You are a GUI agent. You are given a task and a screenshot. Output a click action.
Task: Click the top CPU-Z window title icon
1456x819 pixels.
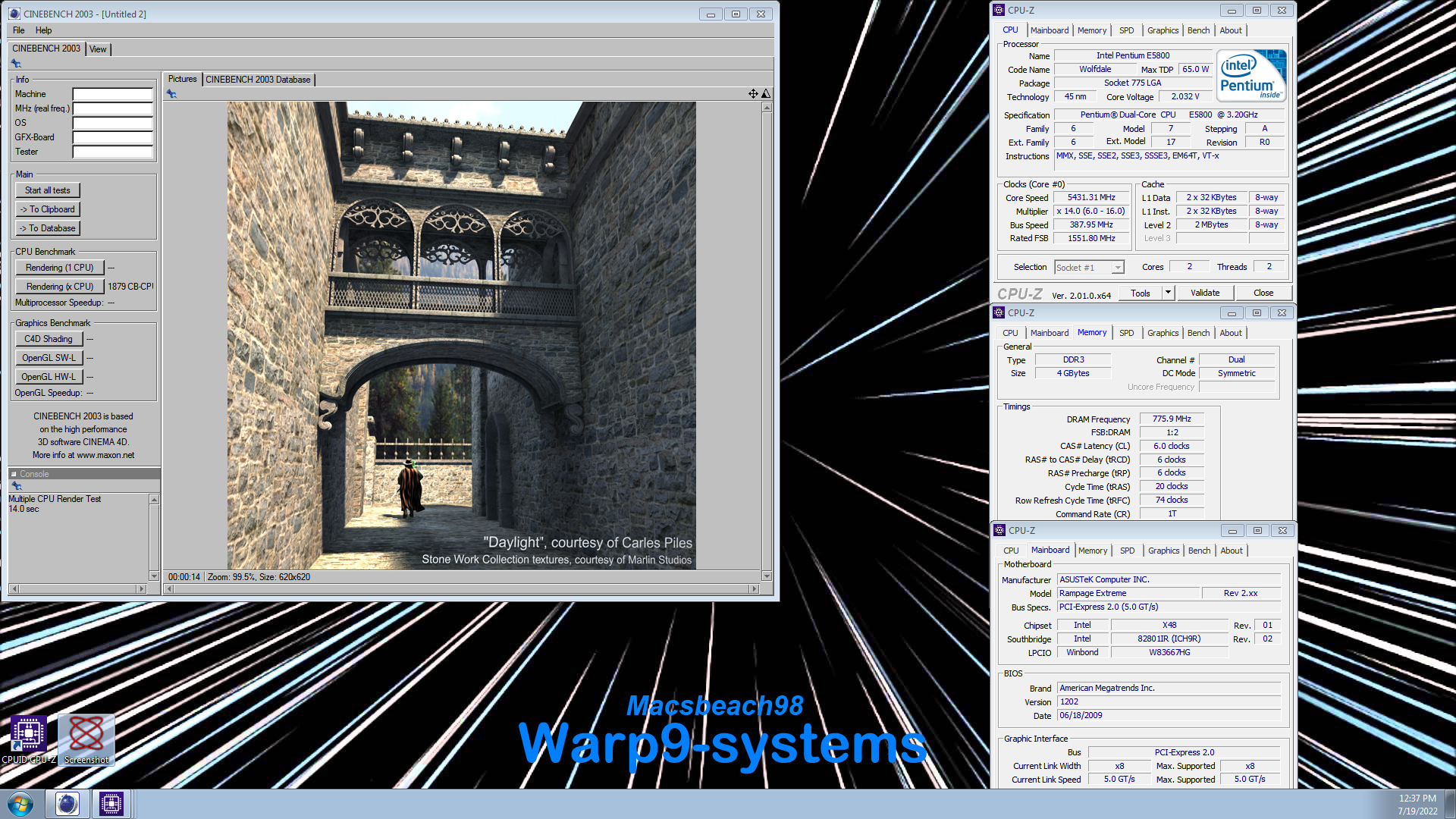pyautogui.click(x=999, y=10)
